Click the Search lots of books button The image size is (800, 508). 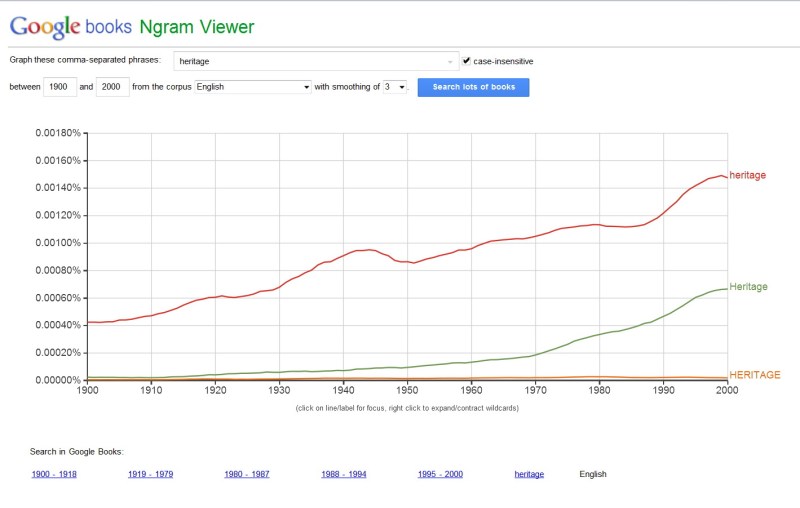(x=473, y=87)
